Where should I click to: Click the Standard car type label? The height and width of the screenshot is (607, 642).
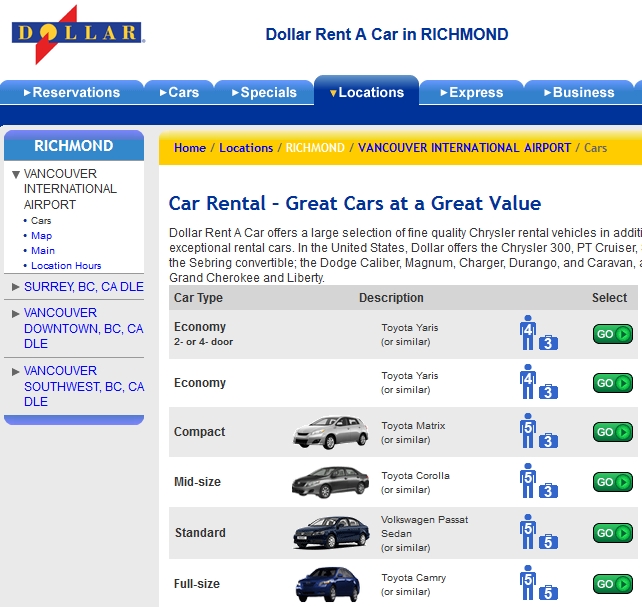(x=200, y=533)
